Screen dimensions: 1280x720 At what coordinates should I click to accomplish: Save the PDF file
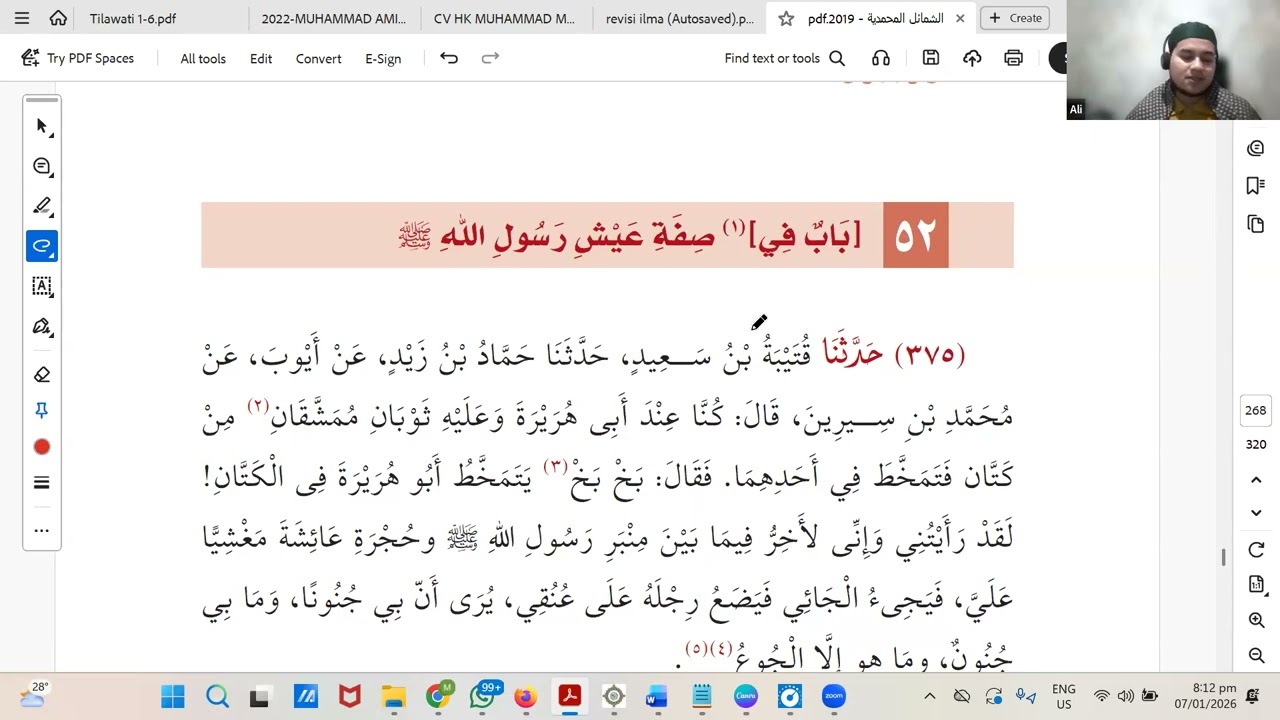[x=931, y=58]
